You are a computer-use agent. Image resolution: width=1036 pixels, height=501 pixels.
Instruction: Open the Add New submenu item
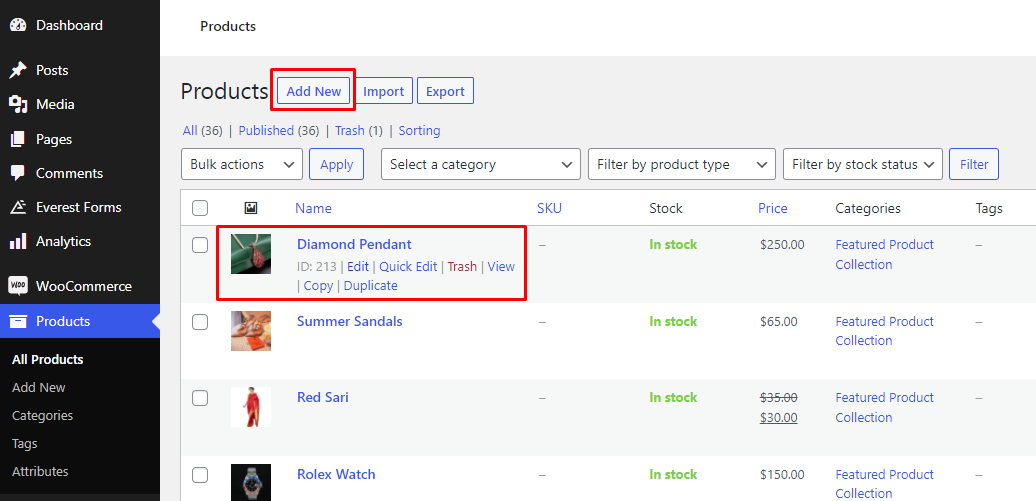[x=39, y=387]
